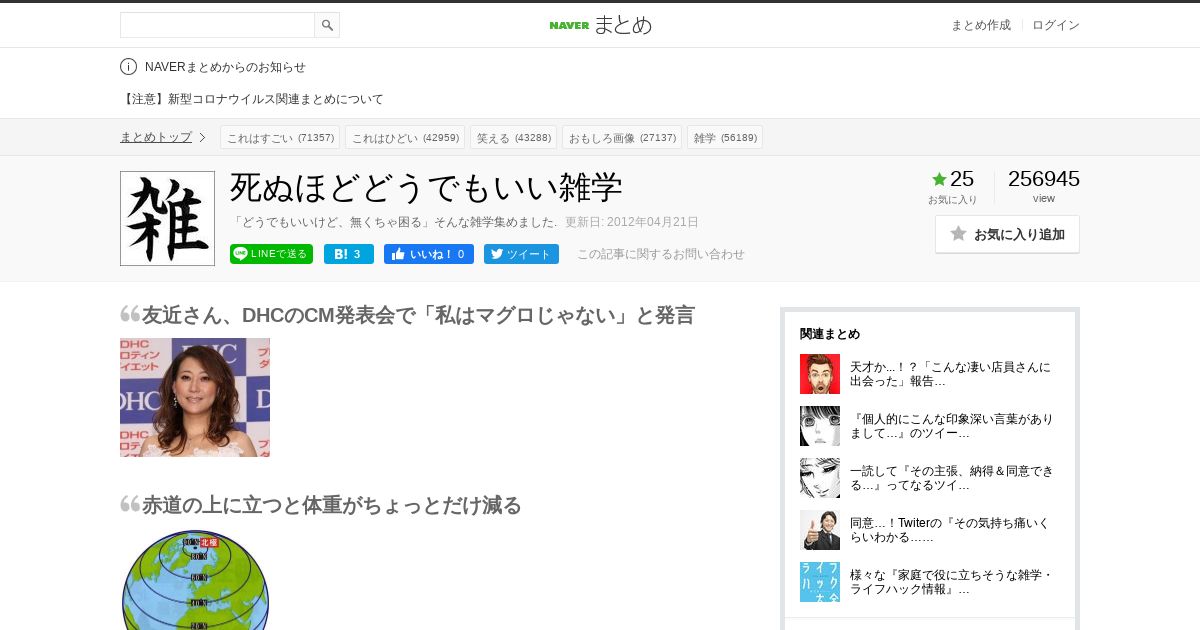The image size is (1200, 630).
Task: Open 個人的にこんな印象深い言葉 related link
Action: click(x=951, y=426)
